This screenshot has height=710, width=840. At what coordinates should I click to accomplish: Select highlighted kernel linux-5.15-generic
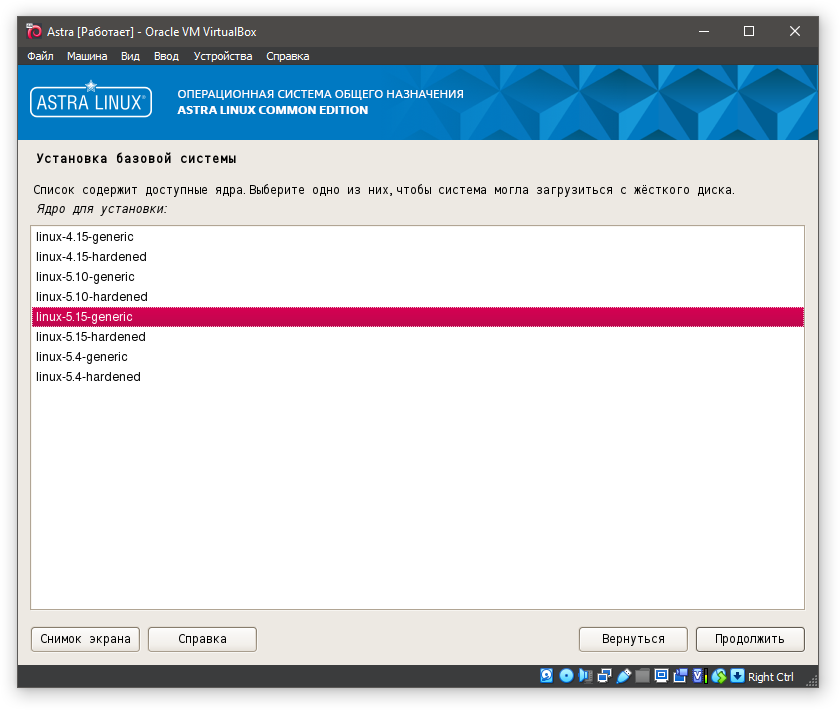tap(418, 317)
